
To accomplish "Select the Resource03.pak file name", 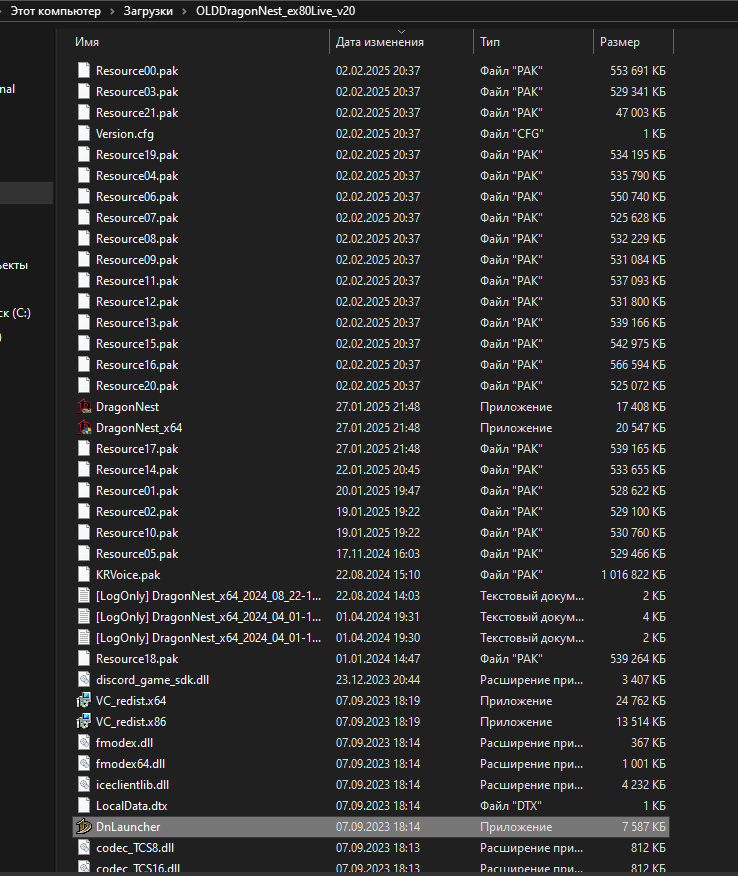I will pyautogui.click(x=137, y=92).
